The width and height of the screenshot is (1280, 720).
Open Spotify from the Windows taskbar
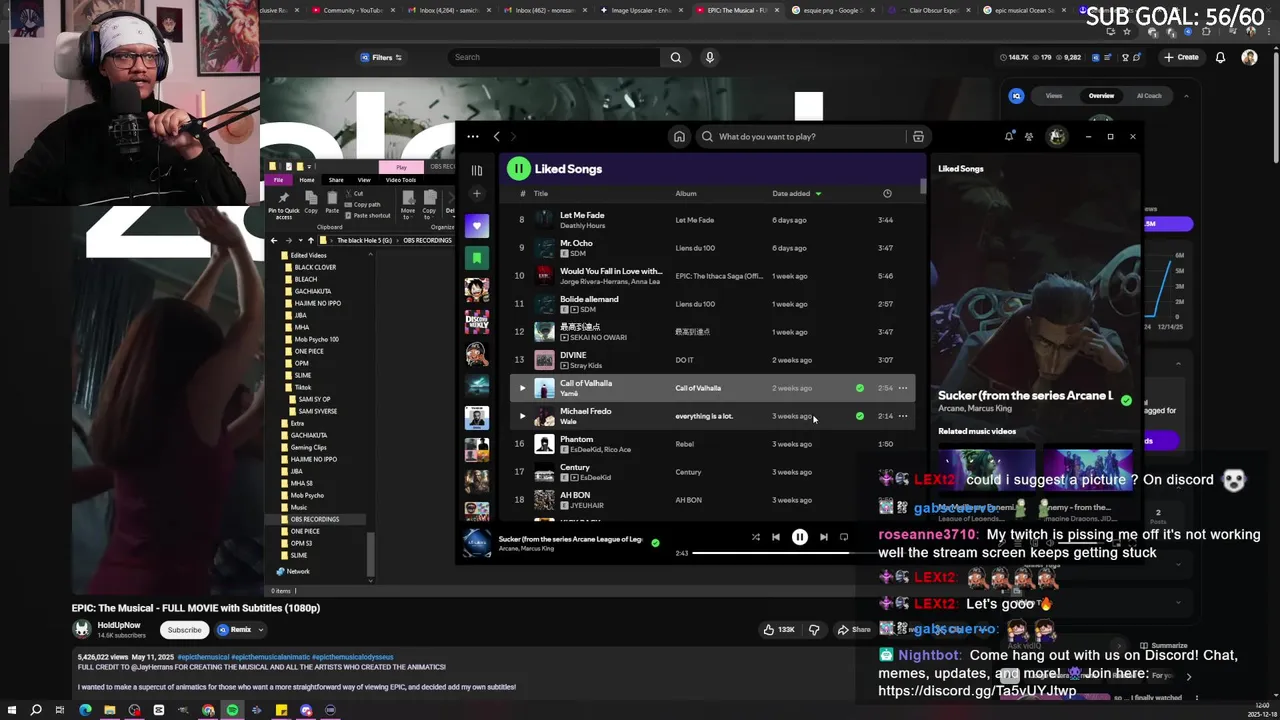[232, 711]
